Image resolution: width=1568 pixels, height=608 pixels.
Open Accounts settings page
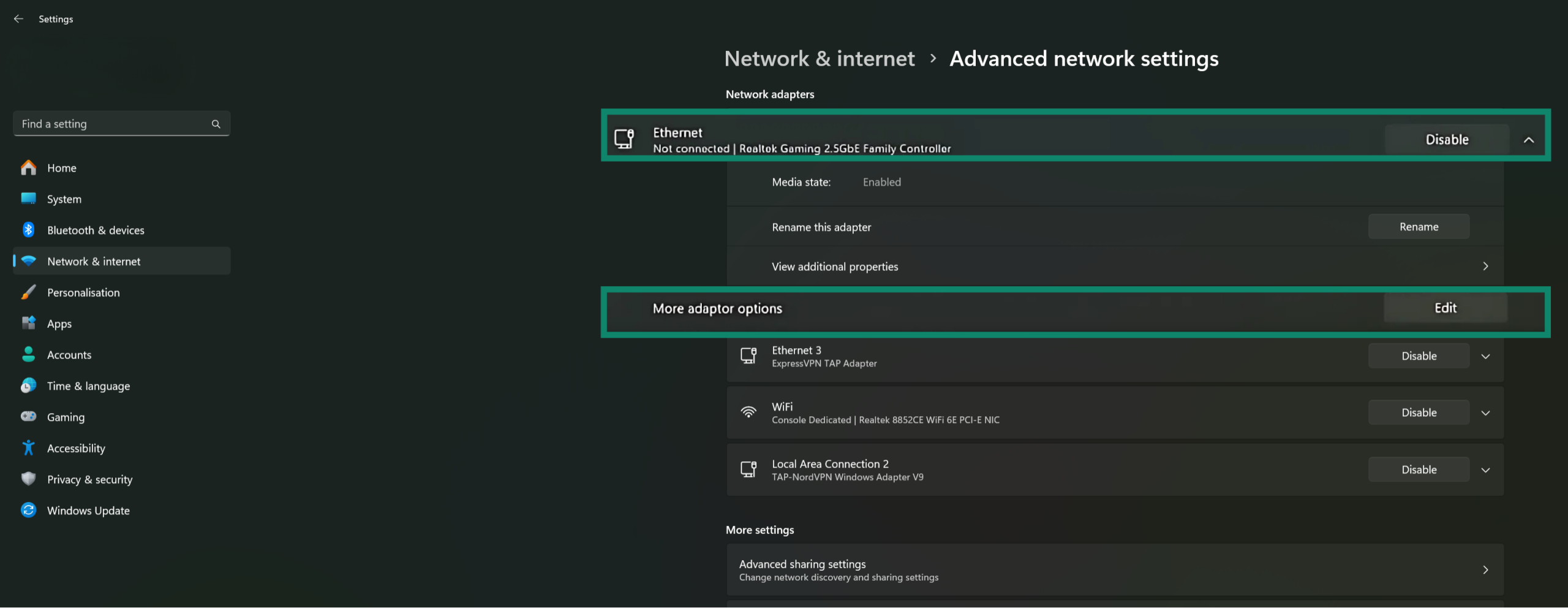(x=121, y=355)
